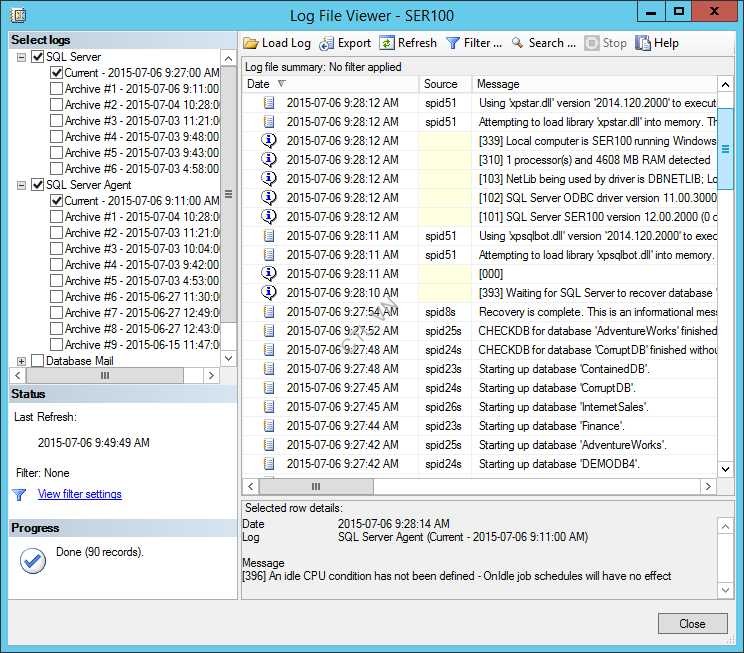This screenshot has height=653, width=744.
Task: Check SQL Server Archive #1 2015-07-06 9:11:00 checkbox
Action: pyautogui.click(x=56, y=89)
